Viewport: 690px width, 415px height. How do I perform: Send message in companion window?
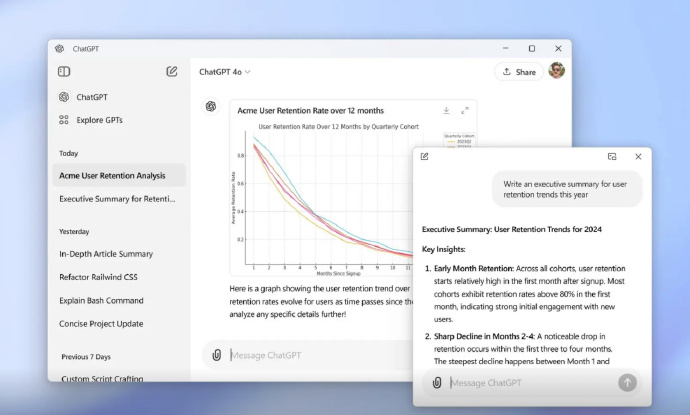coord(627,382)
